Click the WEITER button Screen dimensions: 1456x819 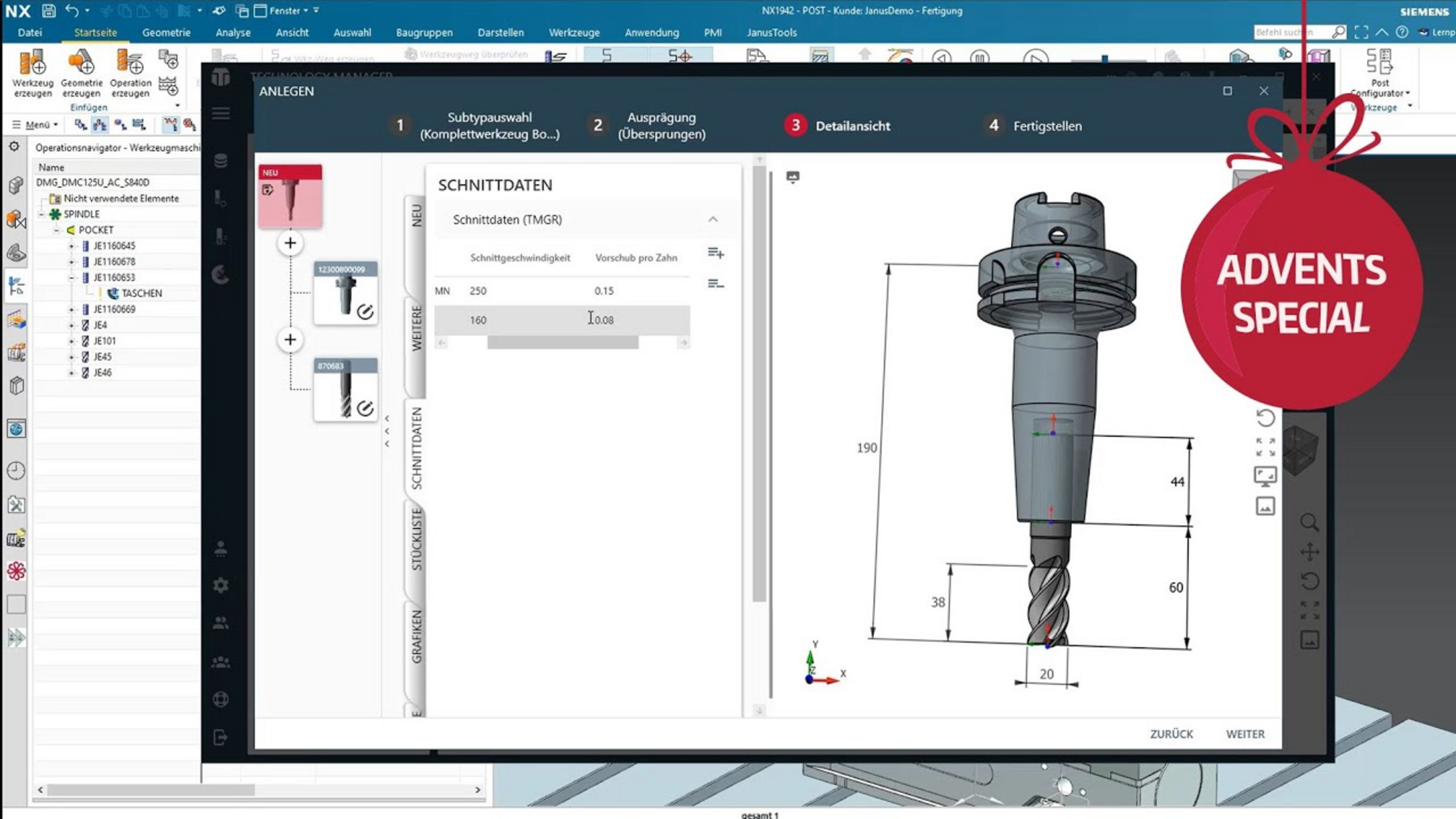[1245, 734]
